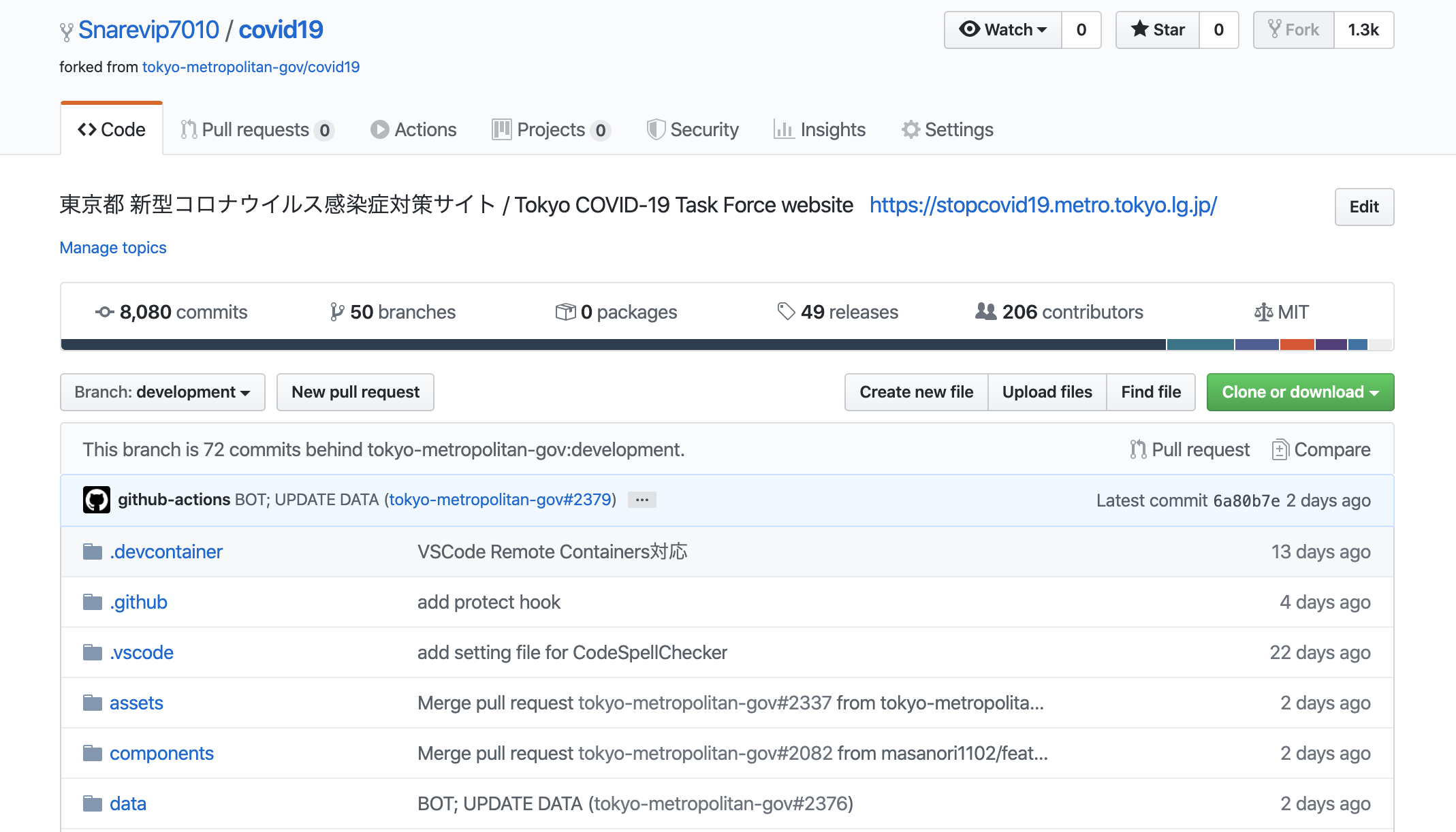Screen dimensions: 1456x832
Task: Open the assets folder
Action: tap(136, 703)
